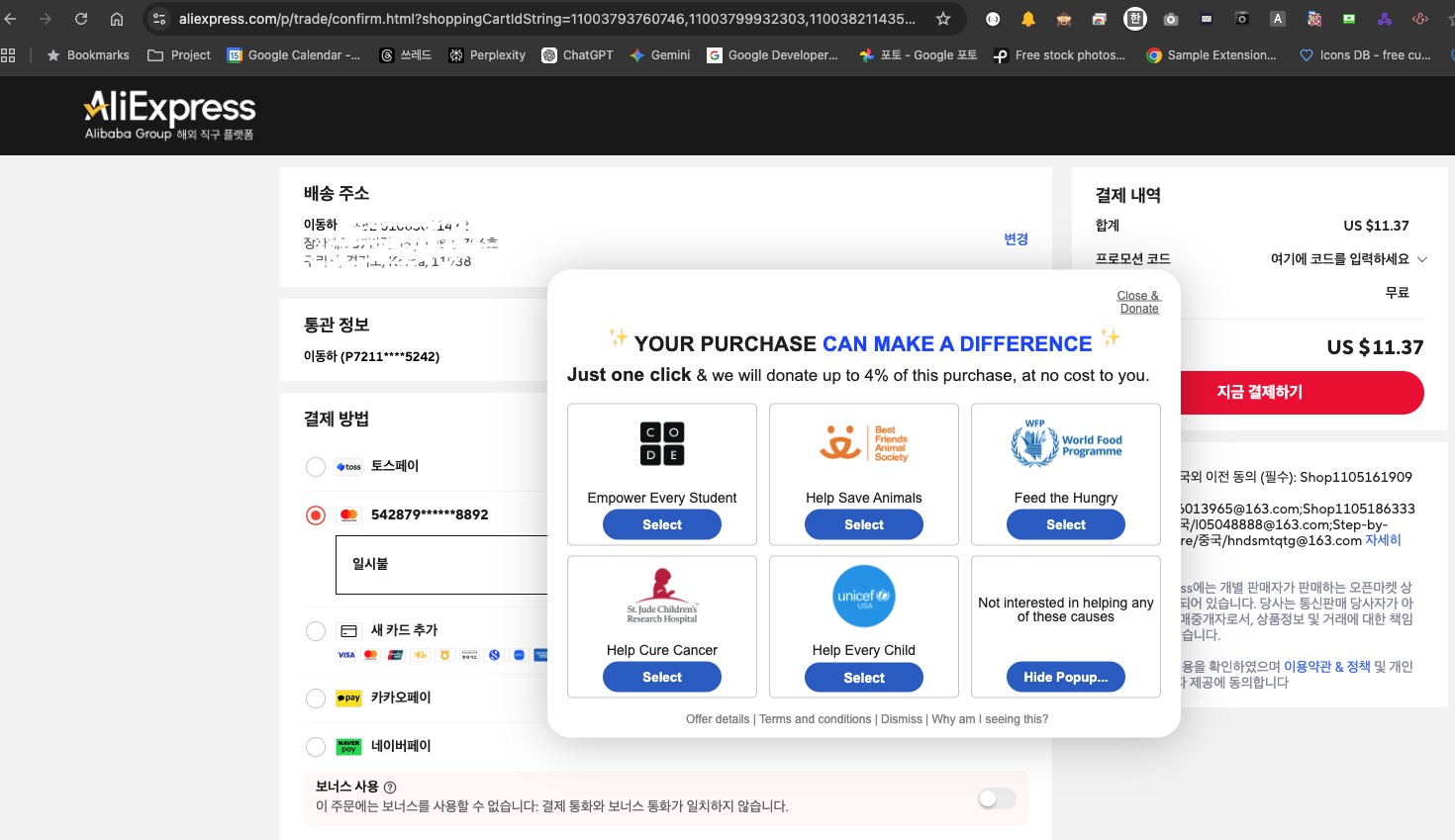Image resolution: width=1455 pixels, height=840 pixels.
Task: Bookmark this page with the star icon
Action: tap(943, 19)
